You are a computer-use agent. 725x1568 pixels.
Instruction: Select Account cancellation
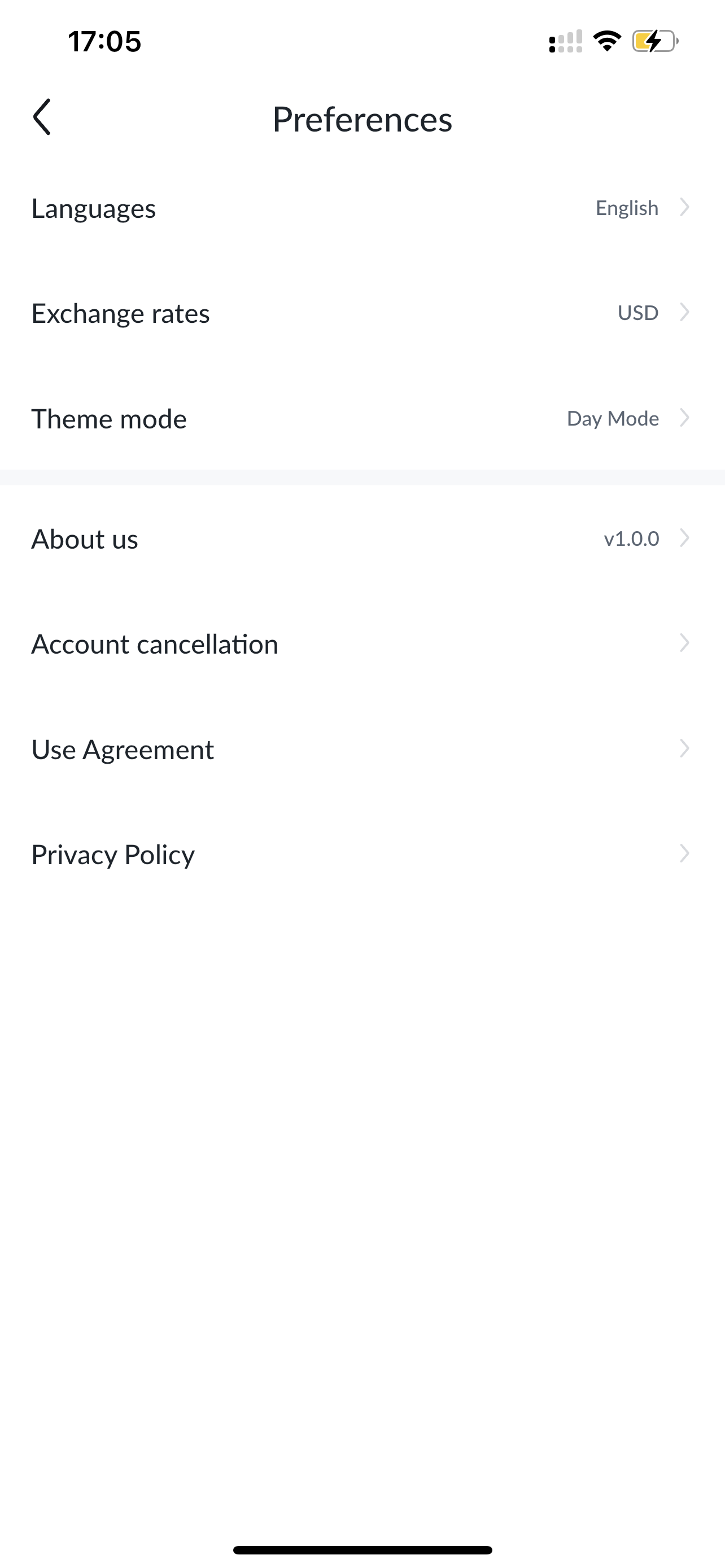[x=362, y=644]
